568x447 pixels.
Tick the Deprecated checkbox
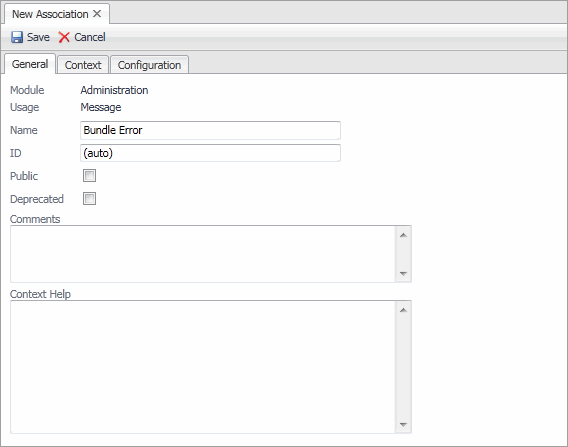coord(89,199)
